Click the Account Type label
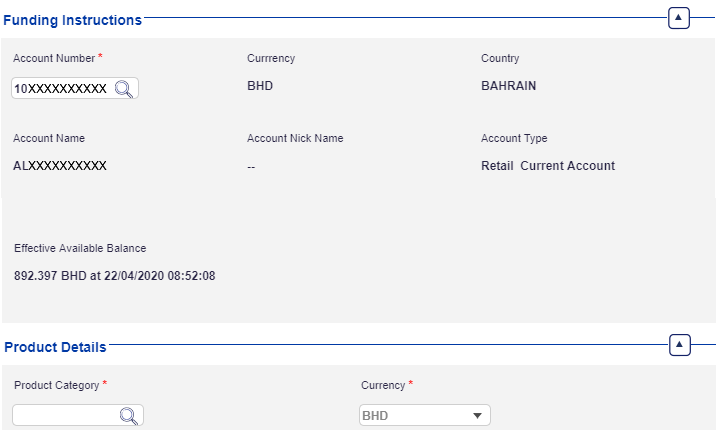Viewport: 718px width, 430px height. tap(514, 139)
